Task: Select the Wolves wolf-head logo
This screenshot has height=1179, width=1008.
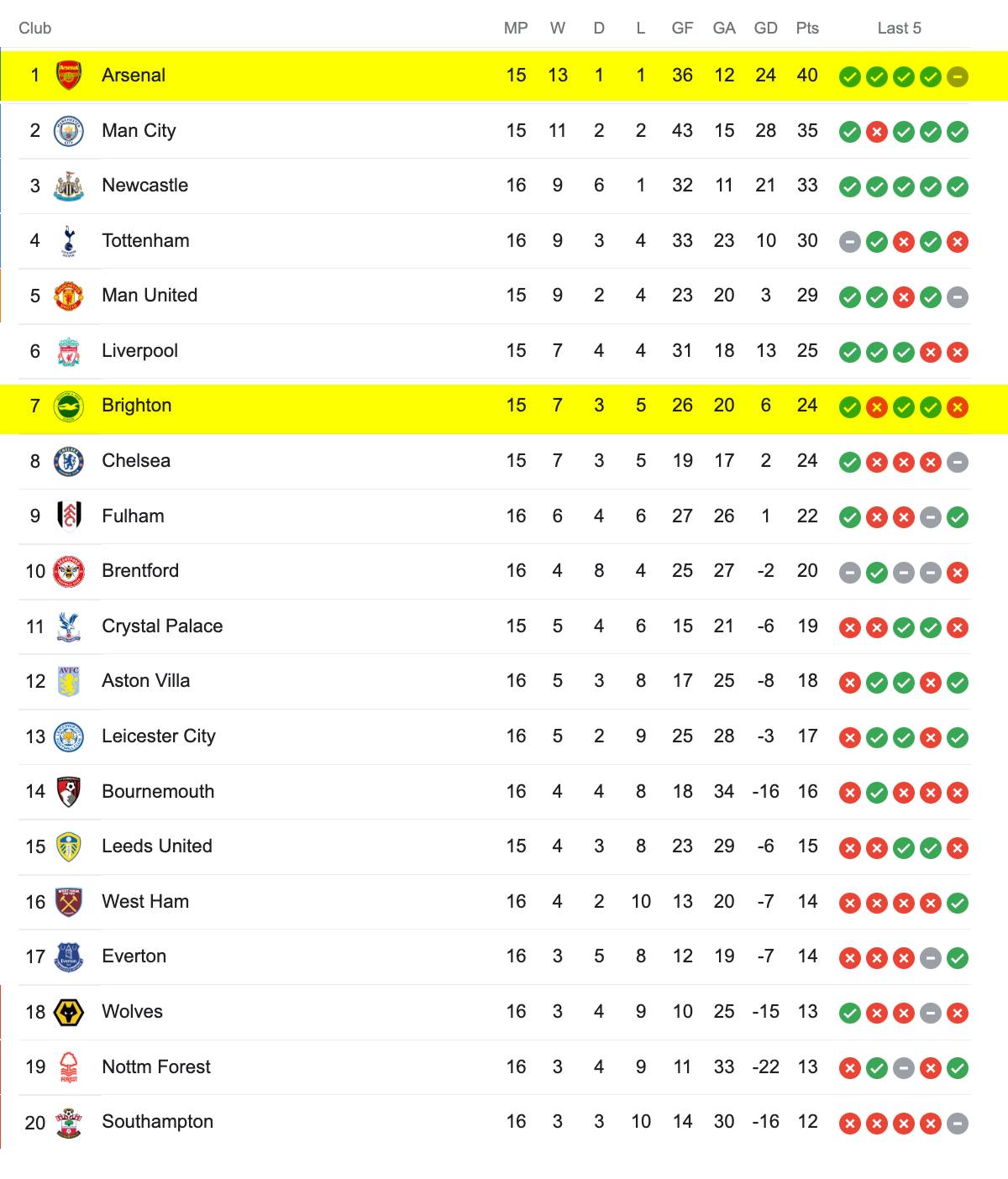Action: (x=69, y=1012)
